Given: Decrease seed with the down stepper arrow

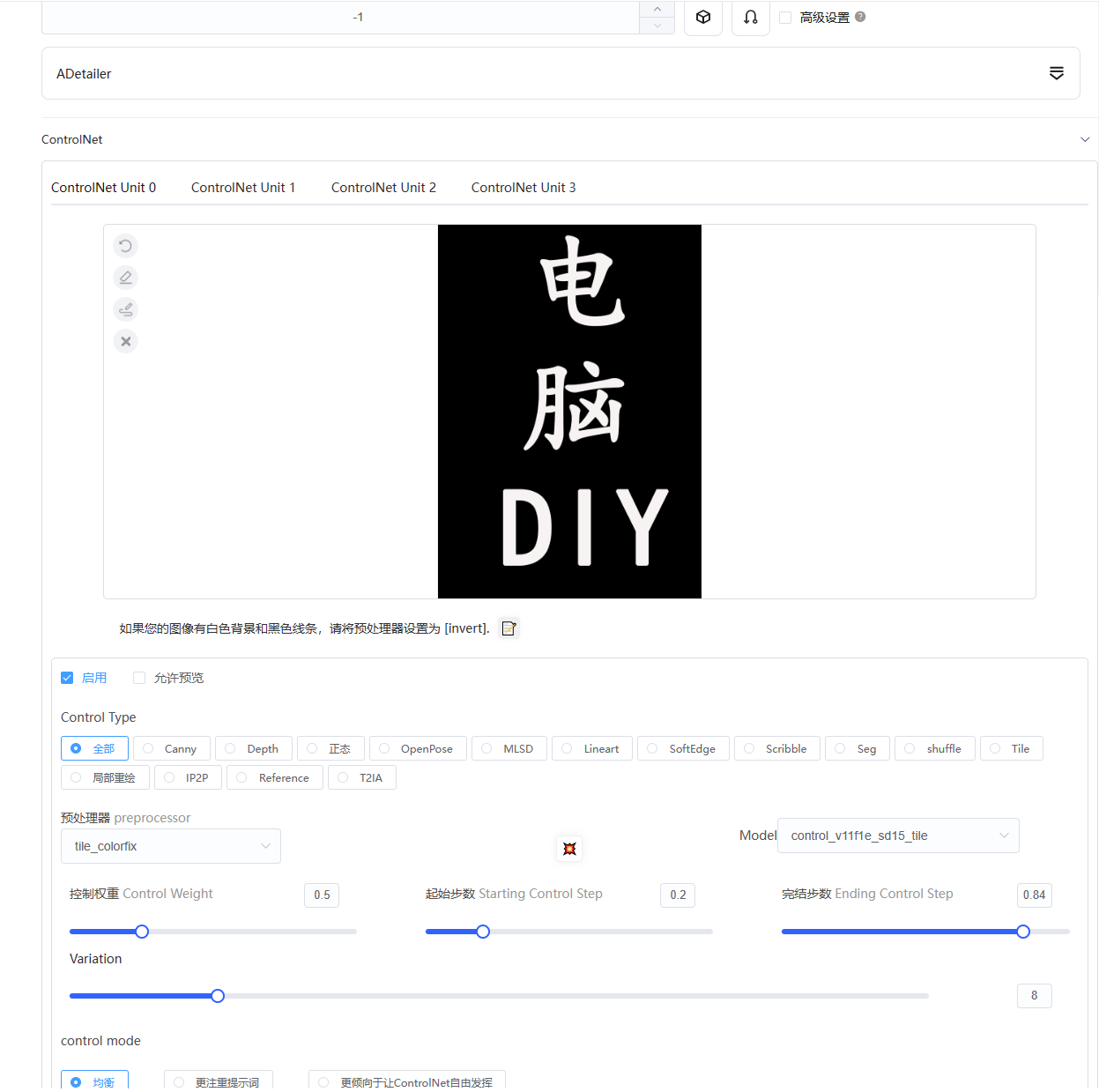Looking at the screenshot, I should click(x=657, y=26).
